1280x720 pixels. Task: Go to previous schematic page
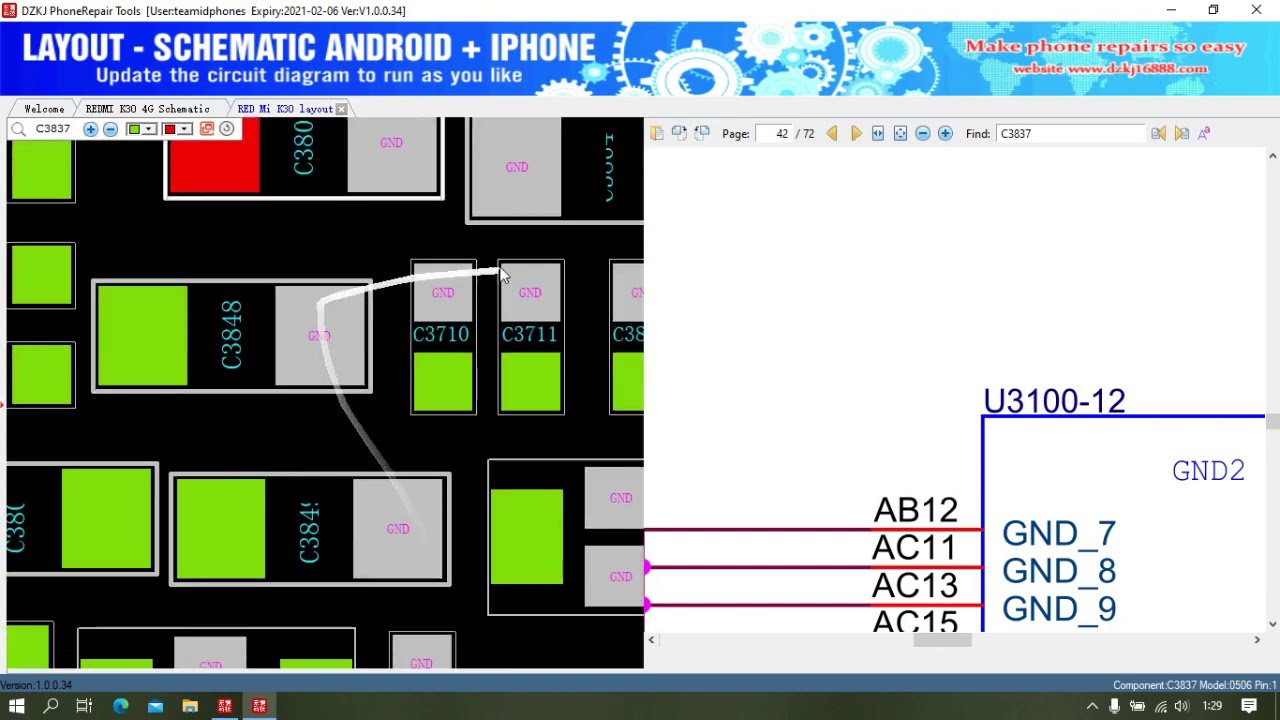(x=832, y=133)
